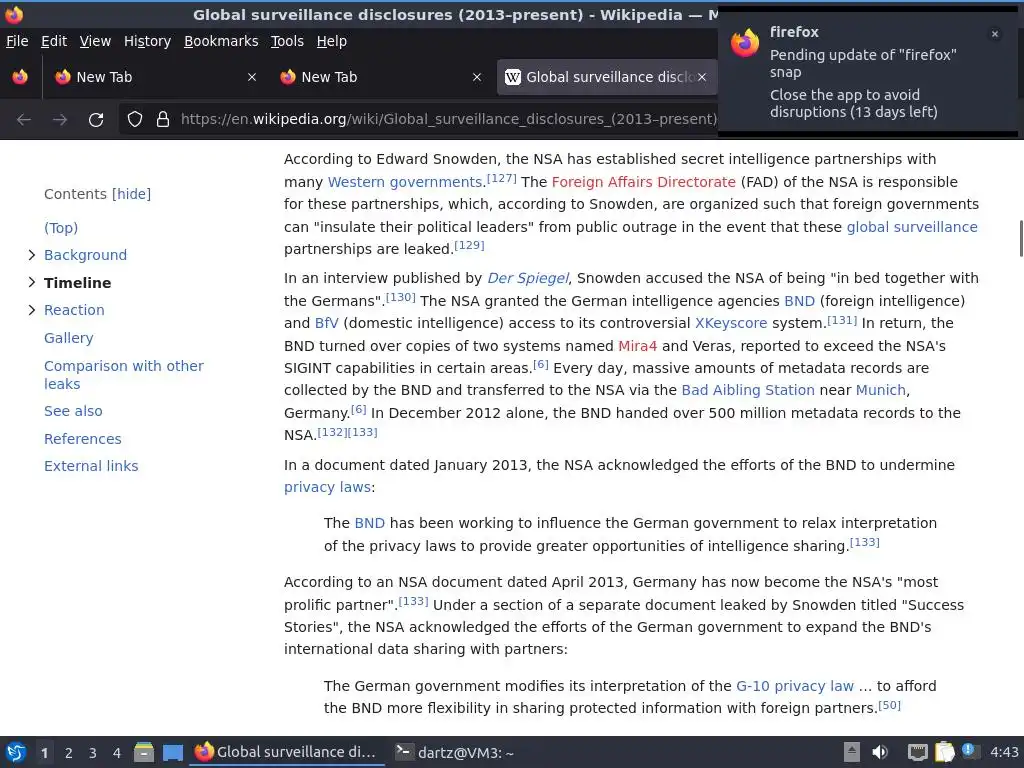Open citation [50] footnote

pos(889,705)
